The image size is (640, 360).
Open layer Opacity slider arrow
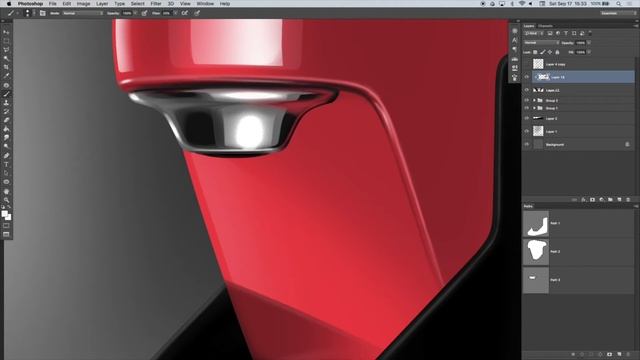tap(589, 43)
